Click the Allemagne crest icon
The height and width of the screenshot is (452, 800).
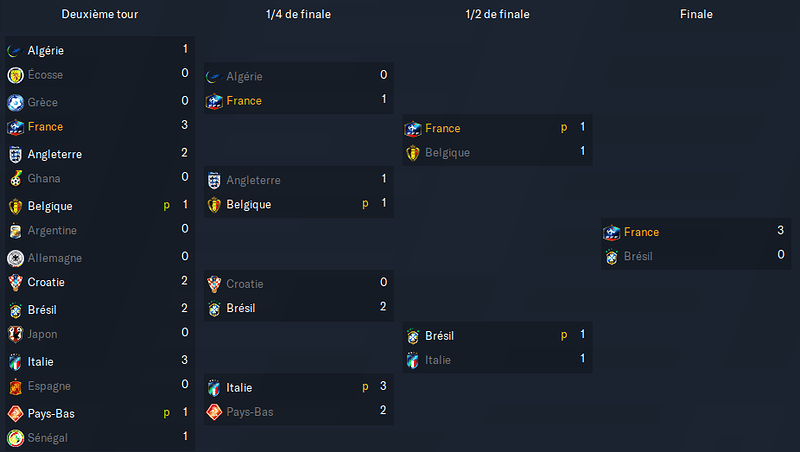(x=15, y=258)
